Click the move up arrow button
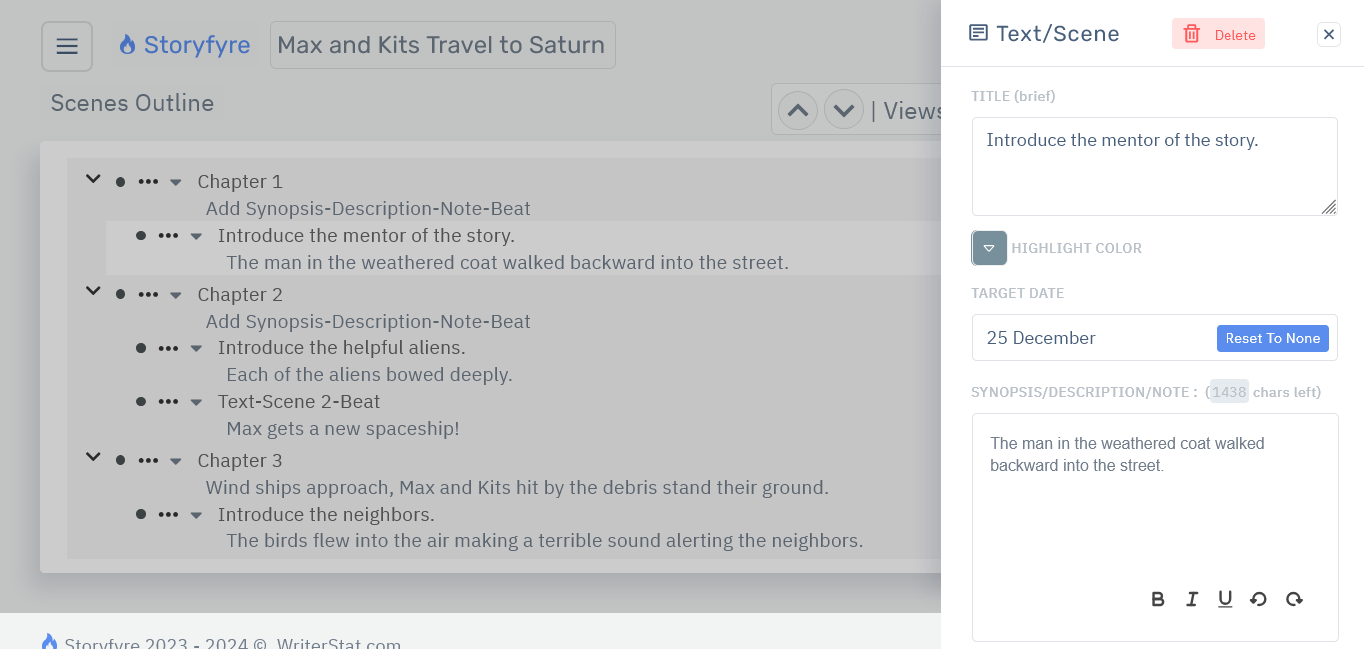 [798, 110]
